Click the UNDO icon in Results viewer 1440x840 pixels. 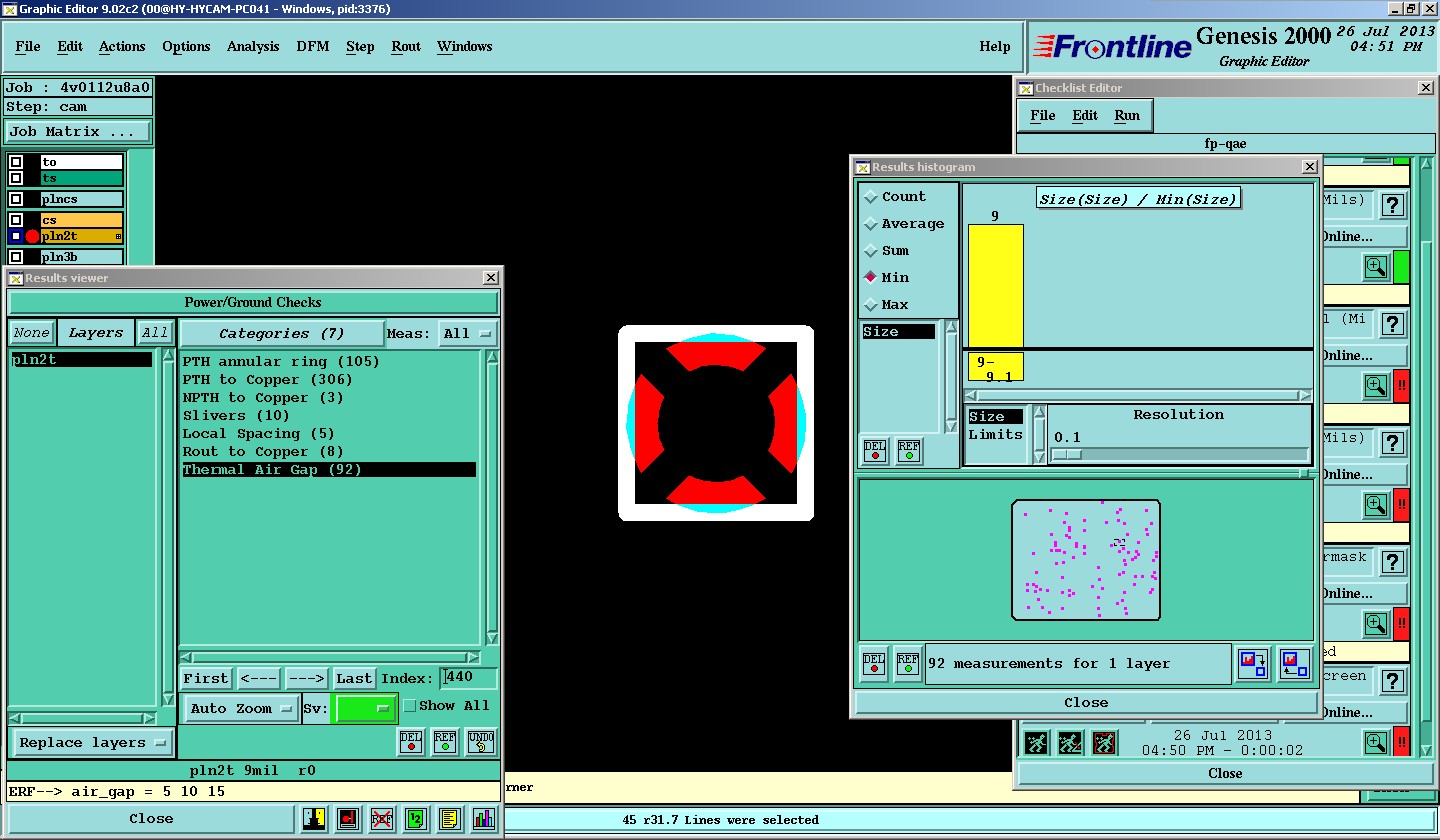pyautogui.click(x=481, y=742)
